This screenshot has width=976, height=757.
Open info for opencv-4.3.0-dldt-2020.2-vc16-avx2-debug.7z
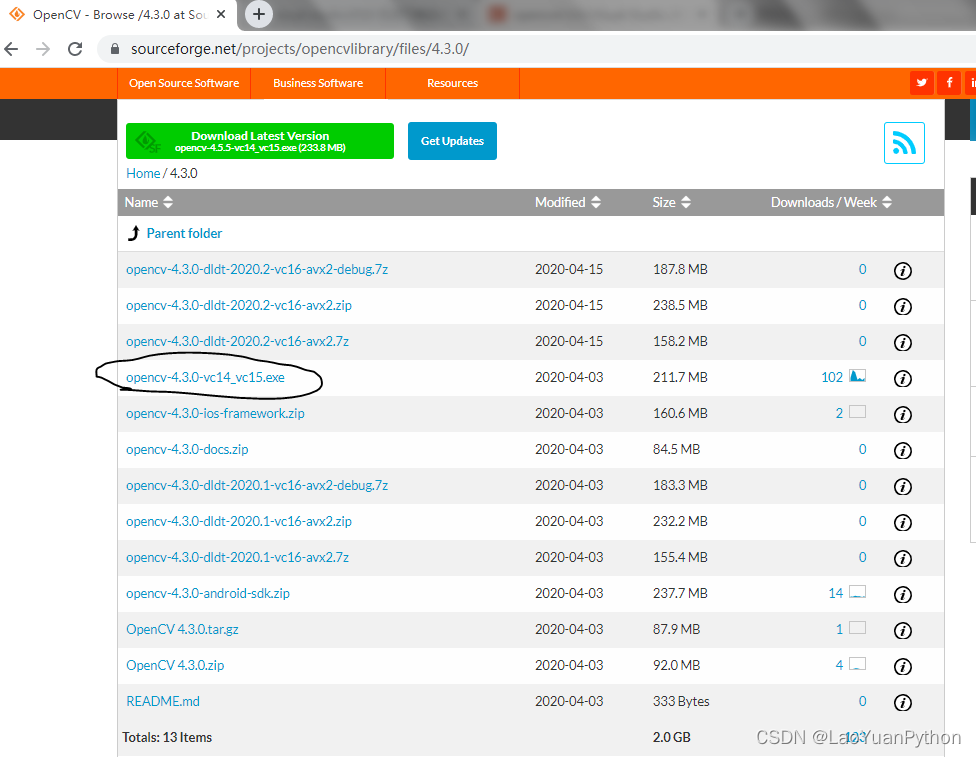point(903,271)
